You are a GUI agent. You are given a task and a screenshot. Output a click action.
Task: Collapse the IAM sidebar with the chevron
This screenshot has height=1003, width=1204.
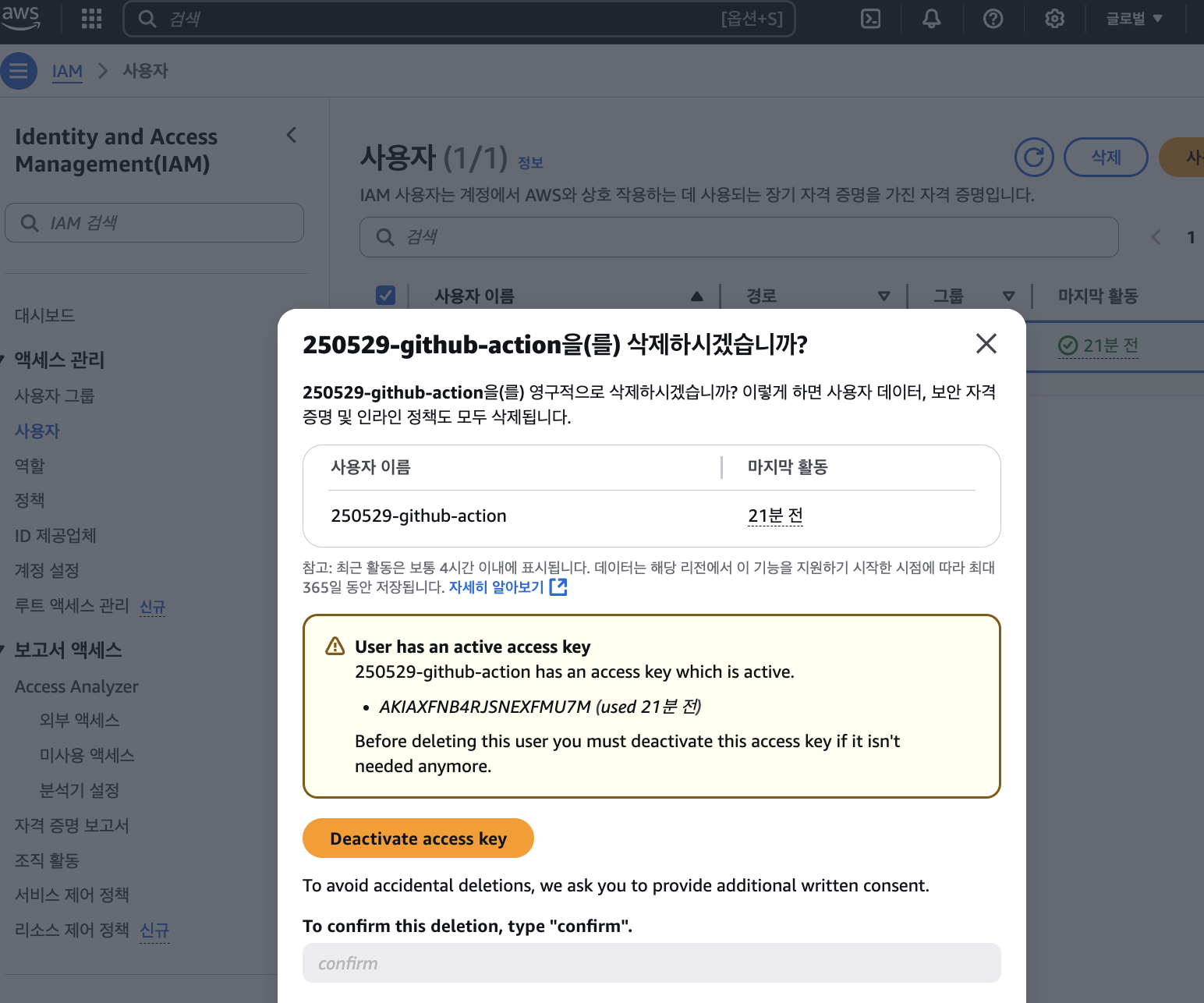tap(292, 135)
